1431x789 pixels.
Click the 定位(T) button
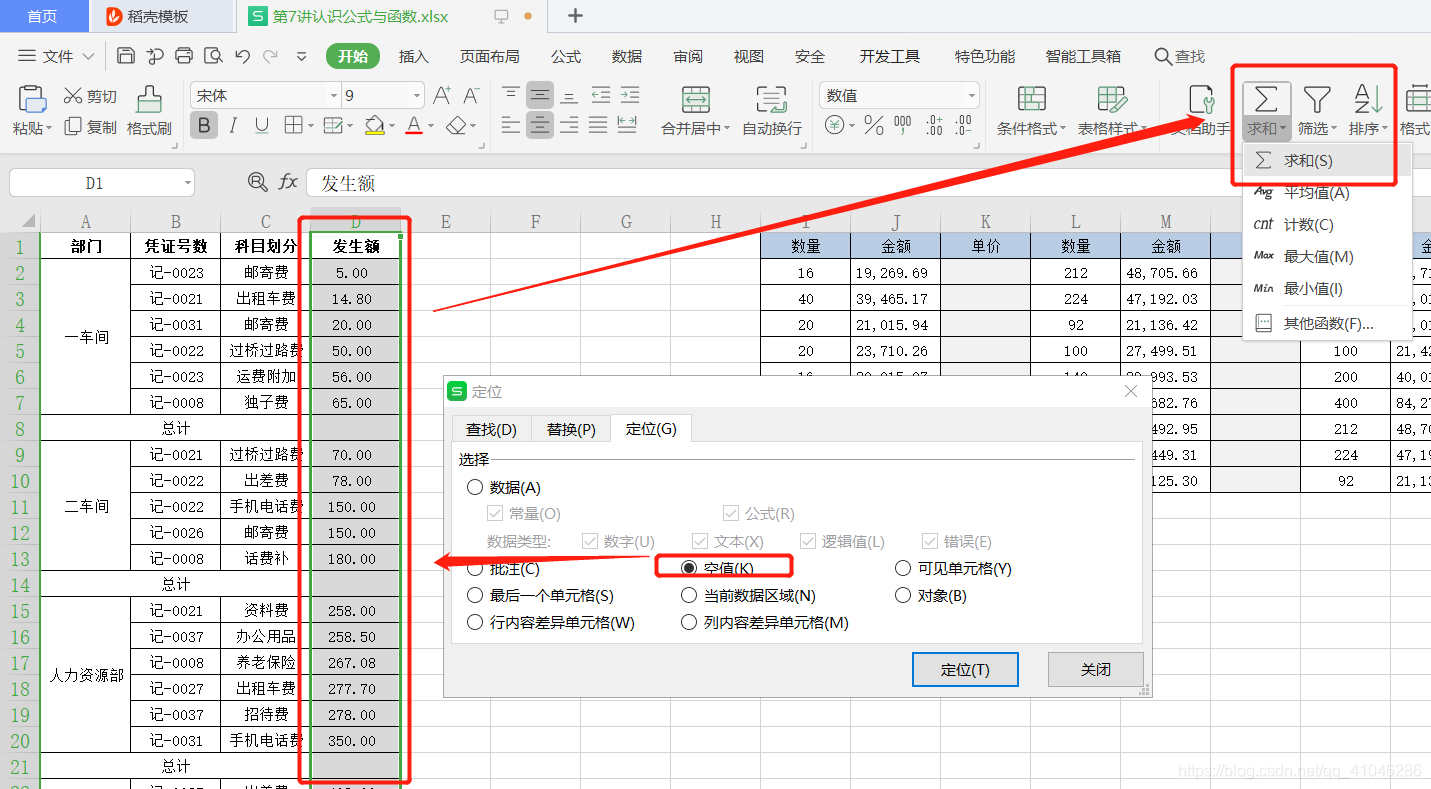[x=965, y=670]
